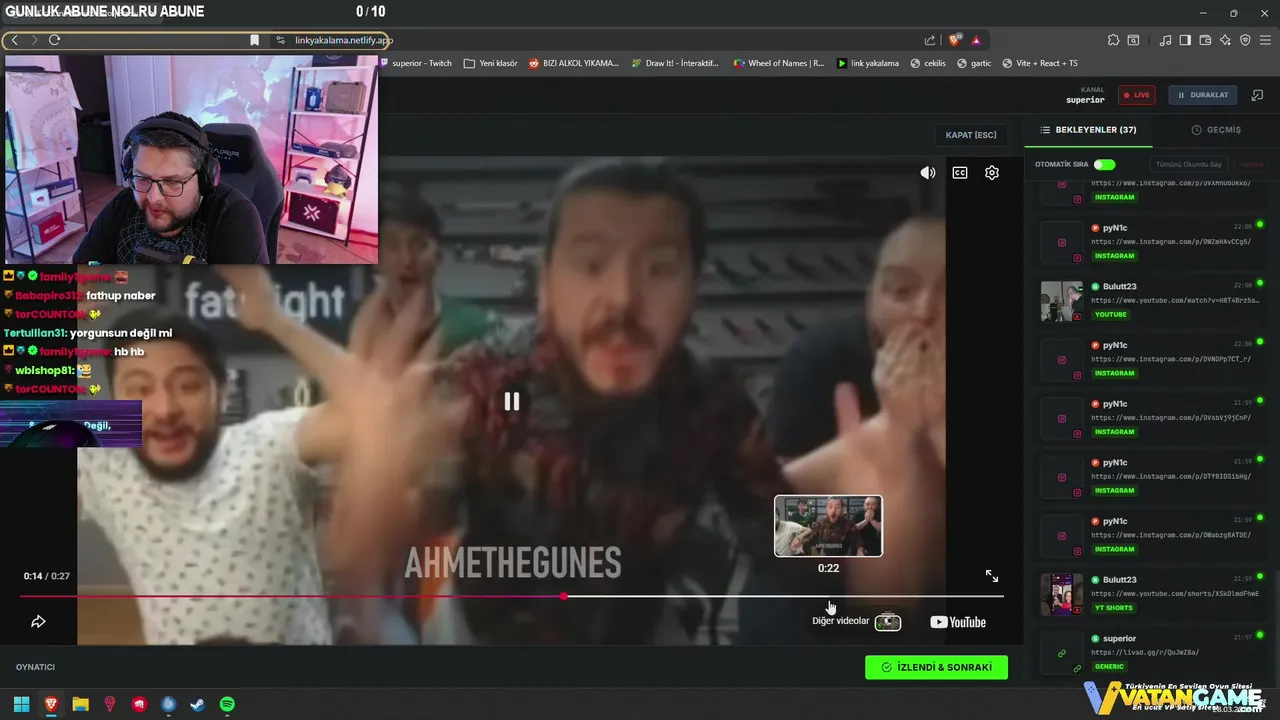Open File Explorer from the taskbar
The image size is (1280, 720).
[80, 704]
